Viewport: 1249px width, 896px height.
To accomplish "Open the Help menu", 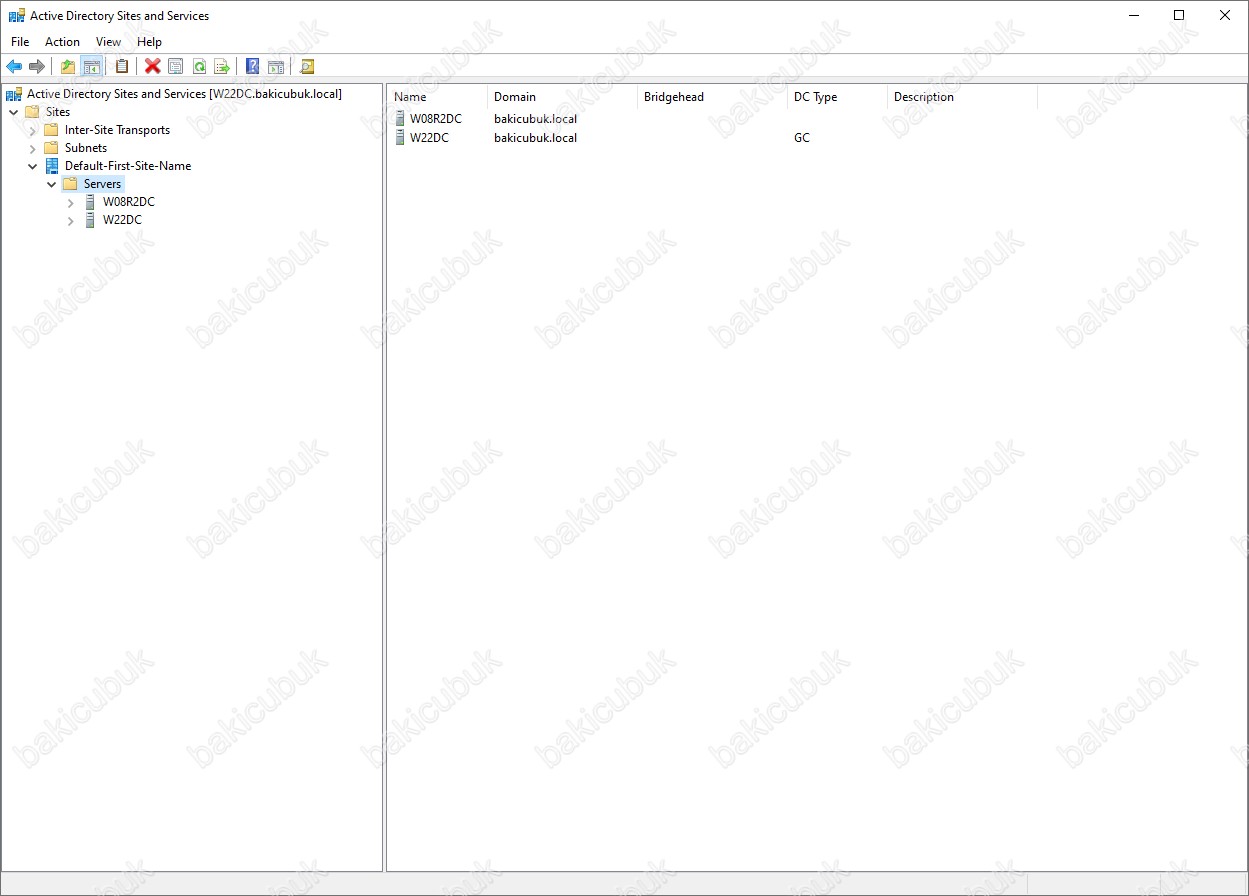I will [x=150, y=42].
